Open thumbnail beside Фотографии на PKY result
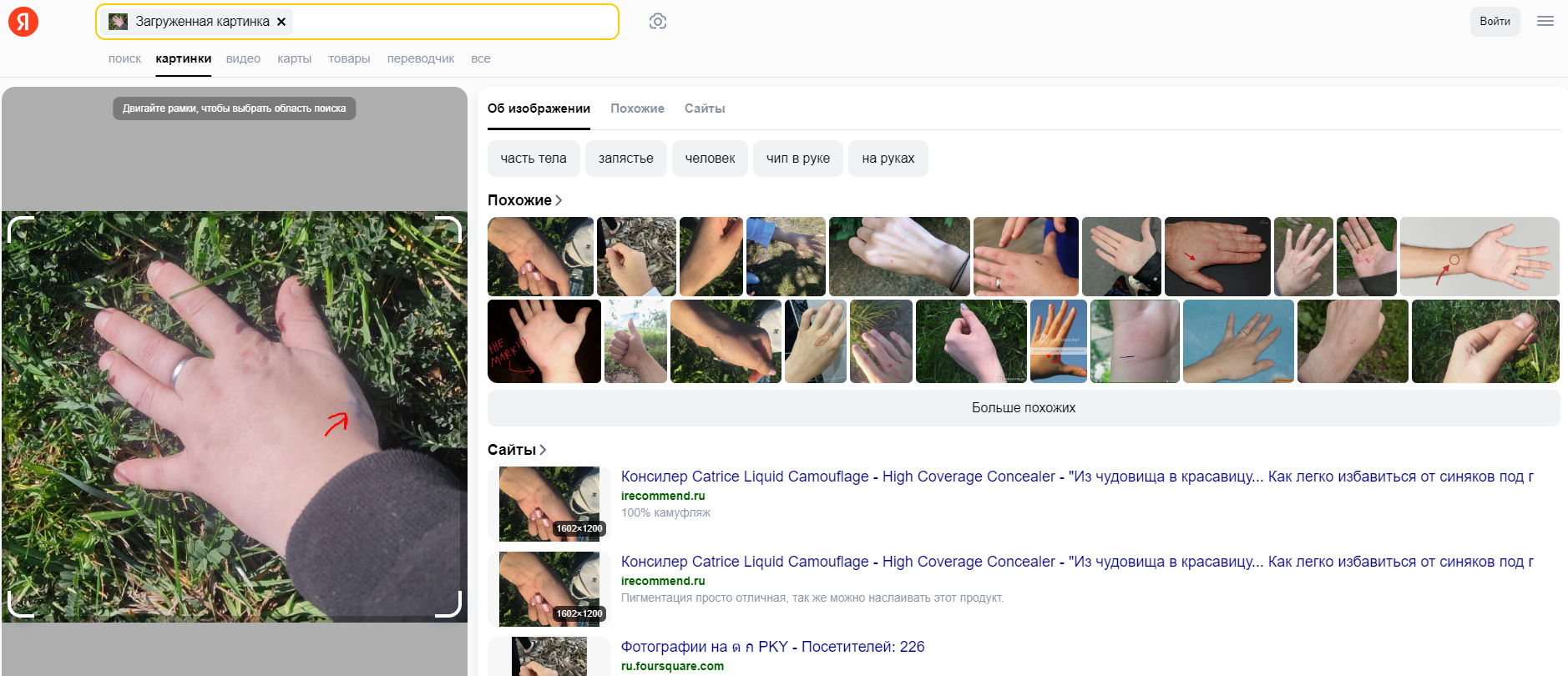 click(x=549, y=657)
